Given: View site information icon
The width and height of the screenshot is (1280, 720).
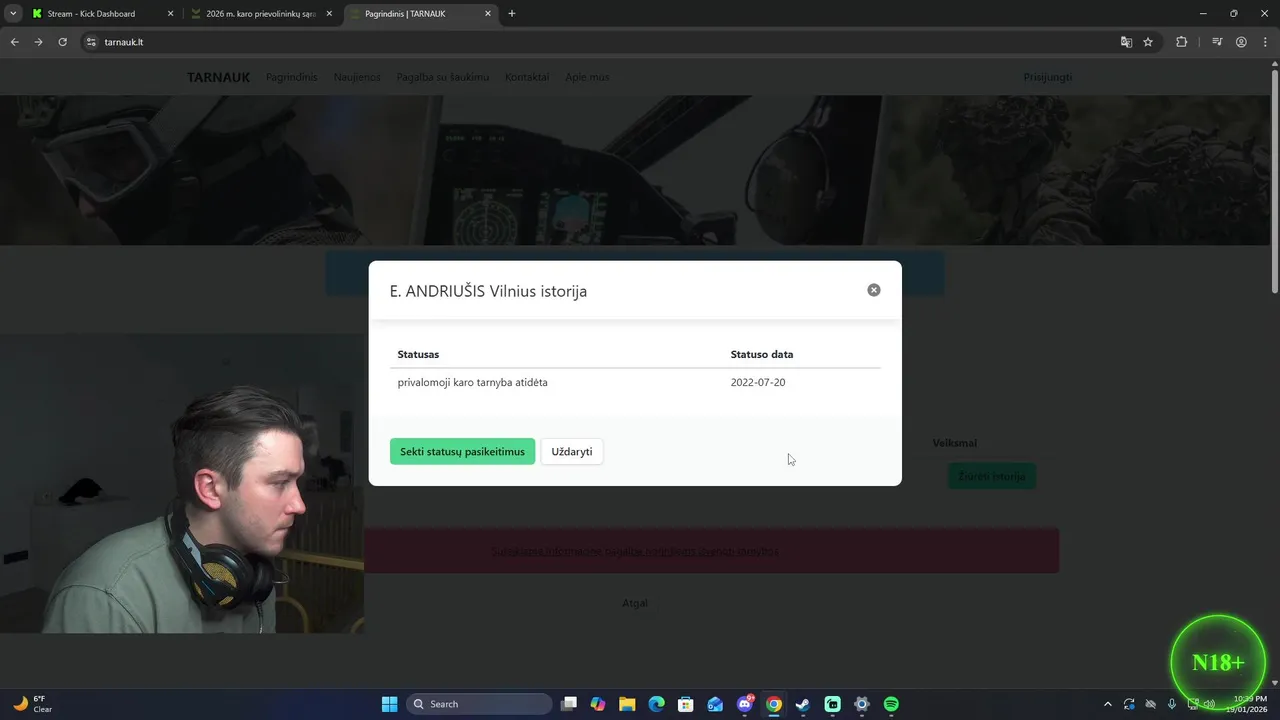Looking at the screenshot, I should (91, 42).
